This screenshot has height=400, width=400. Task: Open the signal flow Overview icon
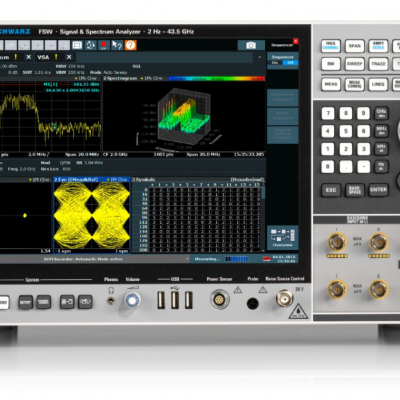(283, 237)
